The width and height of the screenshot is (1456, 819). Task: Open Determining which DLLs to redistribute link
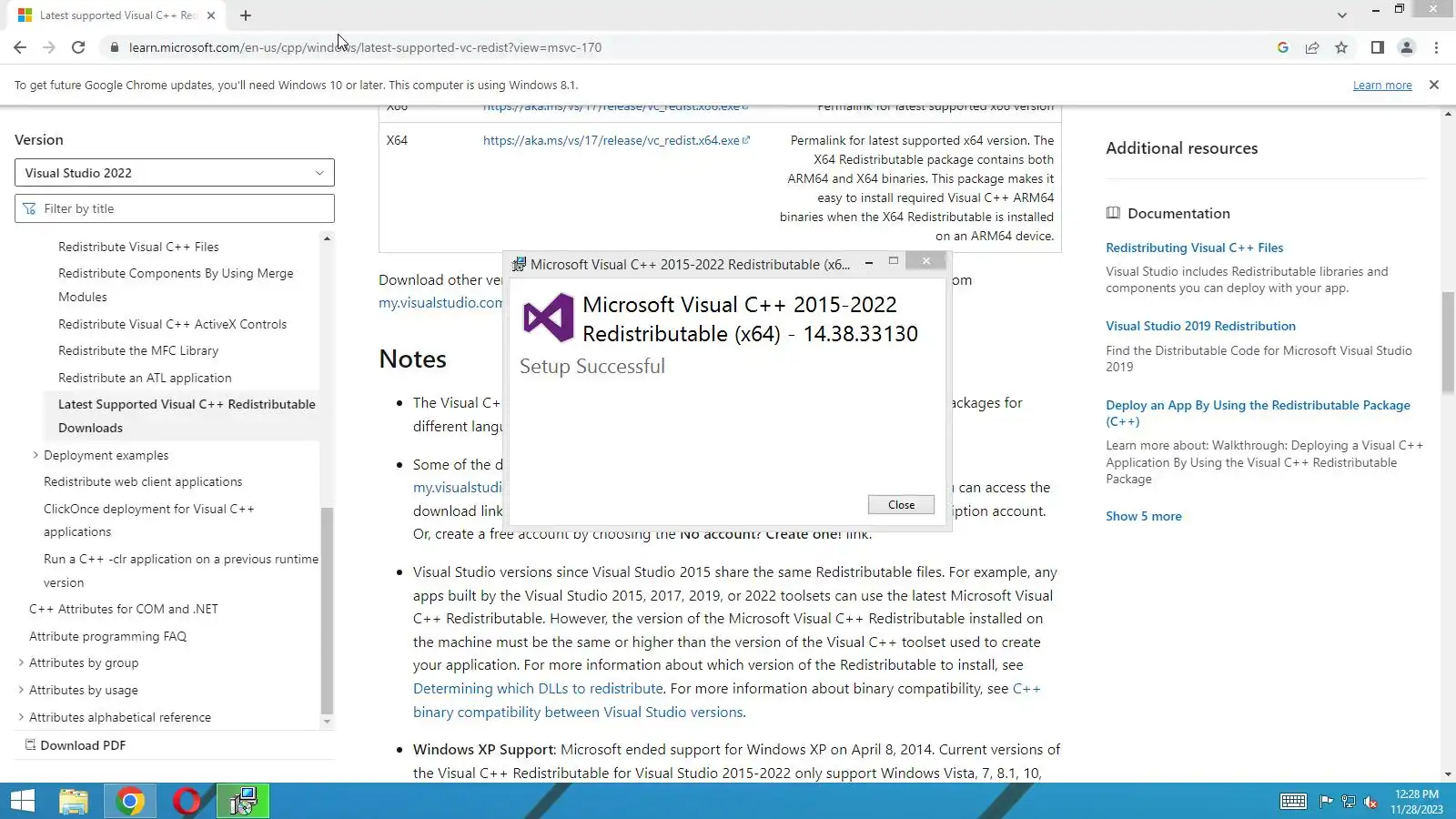coord(538,689)
